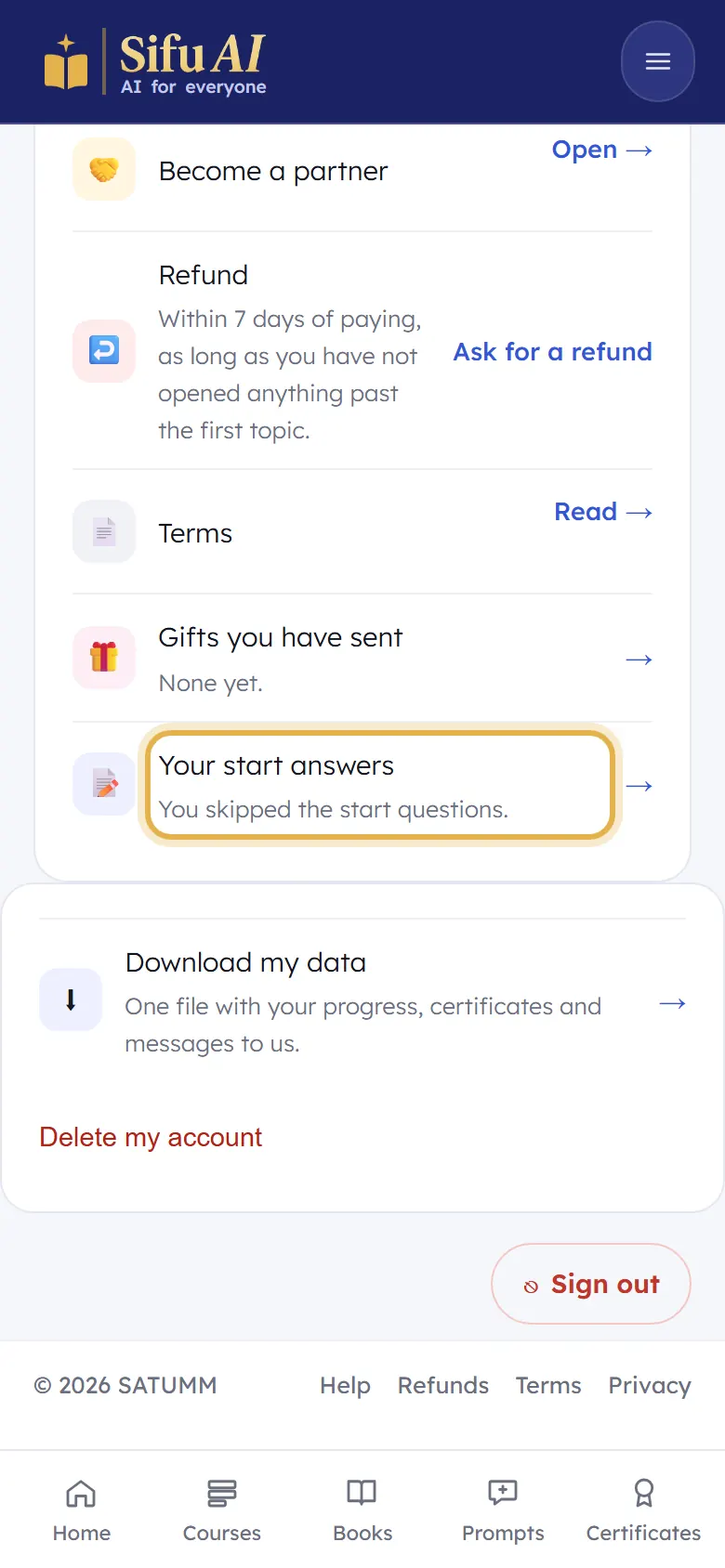
Task: Expand Gifts you have sent arrow
Action: click(639, 660)
